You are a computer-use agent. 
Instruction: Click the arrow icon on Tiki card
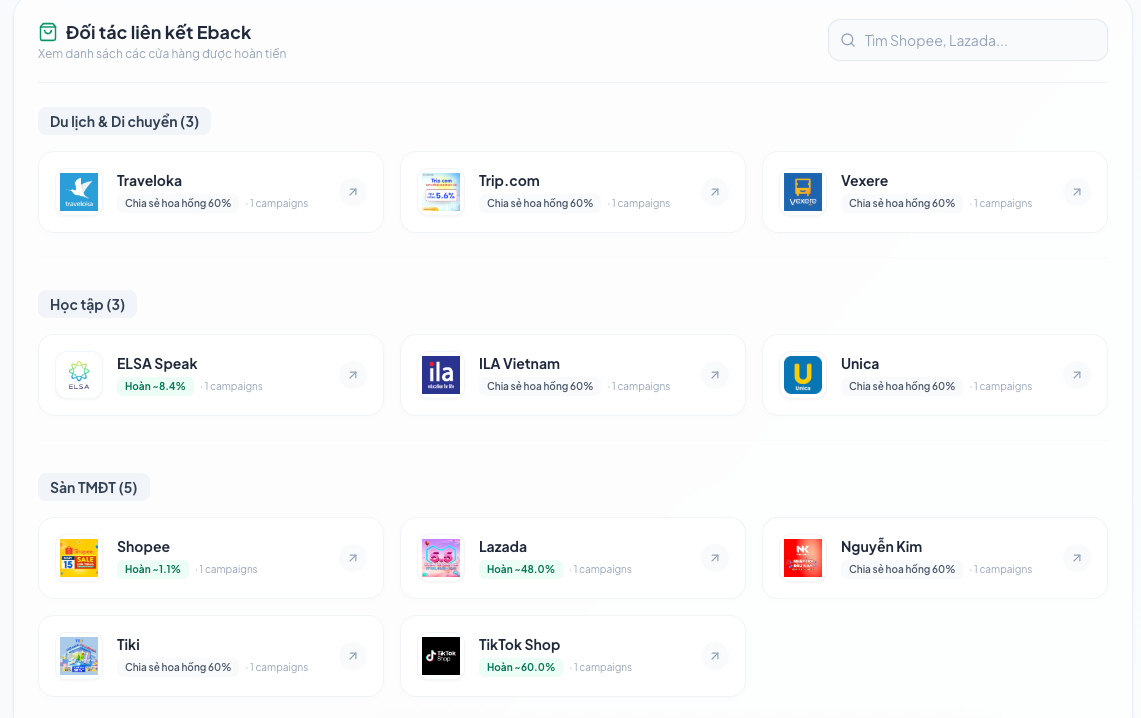pos(353,656)
